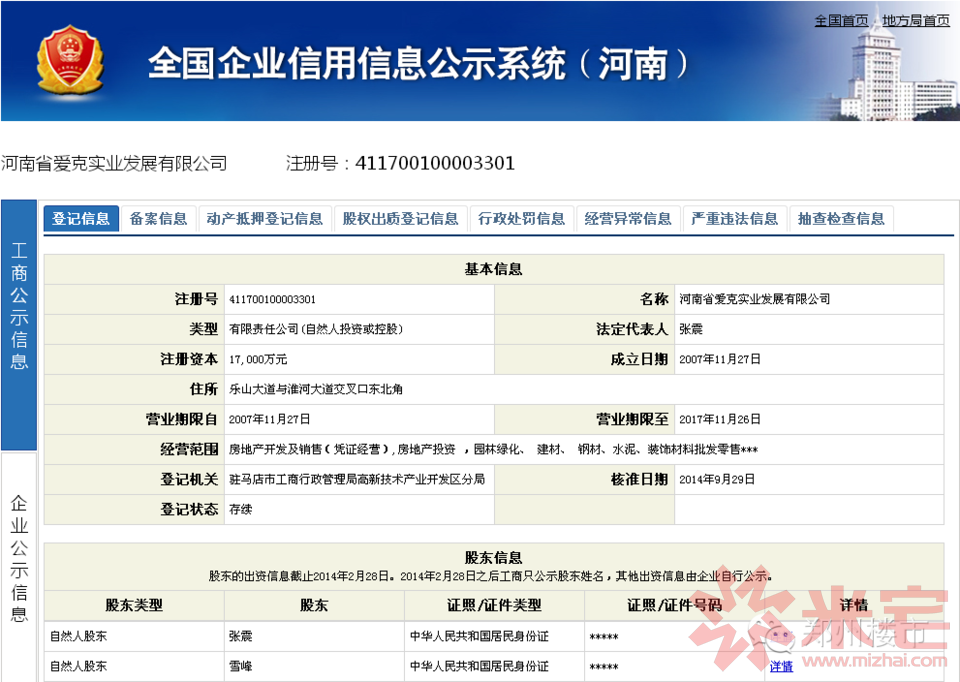This screenshot has width=960, height=682.
Task: Click approval date 2014年9月29日
Action: point(716,479)
